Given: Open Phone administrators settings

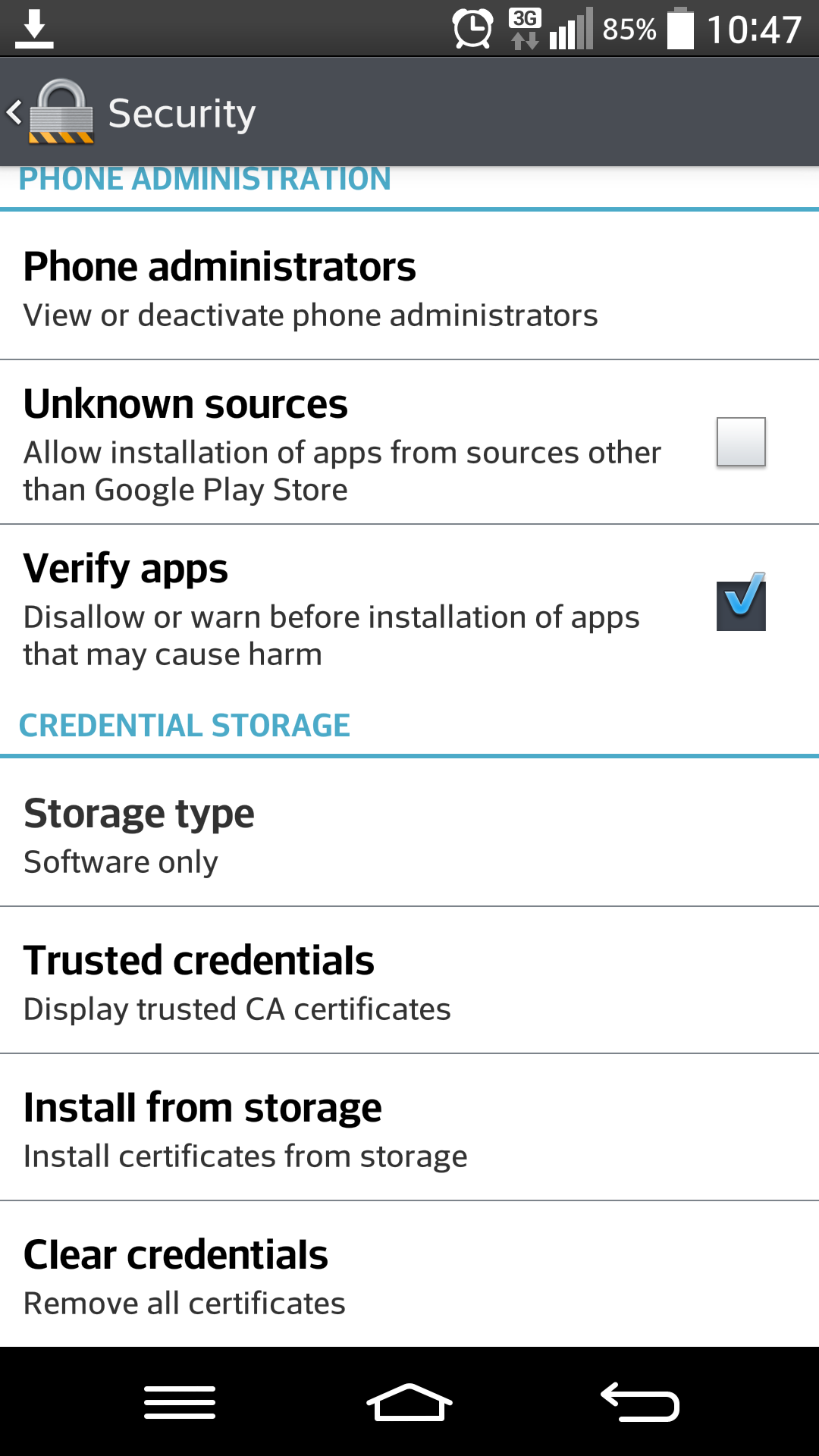Looking at the screenshot, I should click(x=409, y=287).
